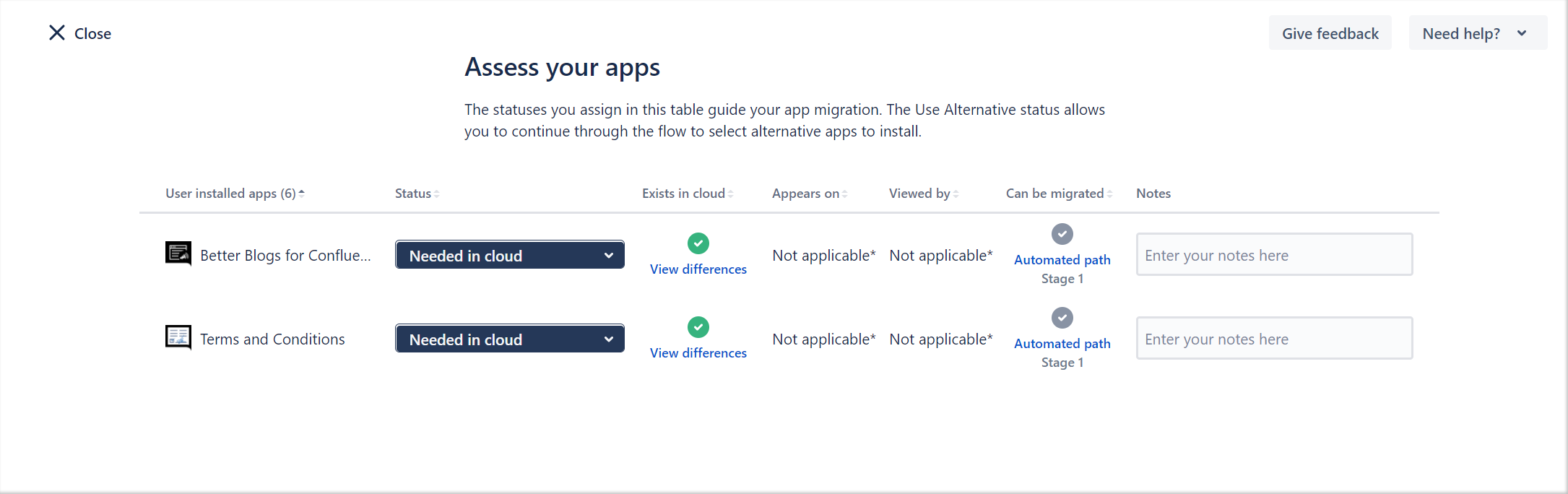Click the X icon beside Close

[57, 32]
